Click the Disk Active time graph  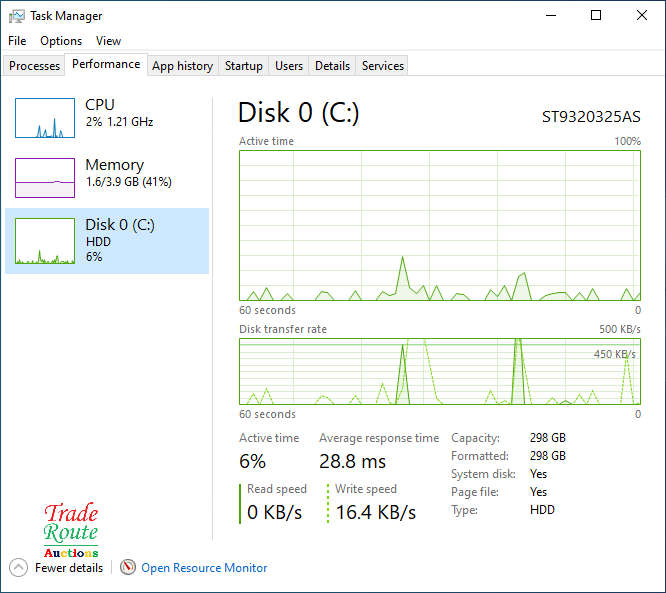(x=440, y=225)
